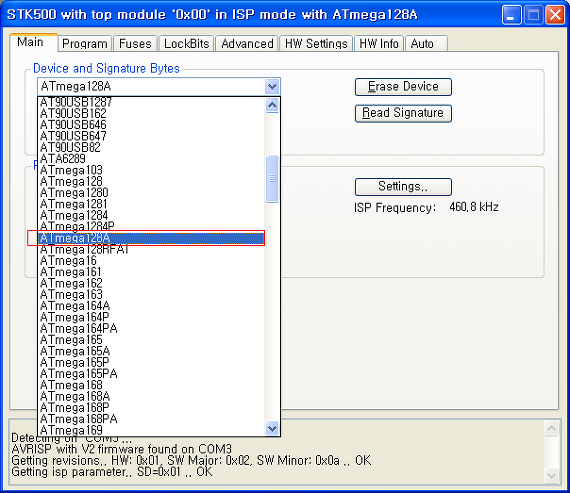Viewport: 570px width, 493px height.
Task: Choose ATmega161 from the list
Action: [151, 272]
